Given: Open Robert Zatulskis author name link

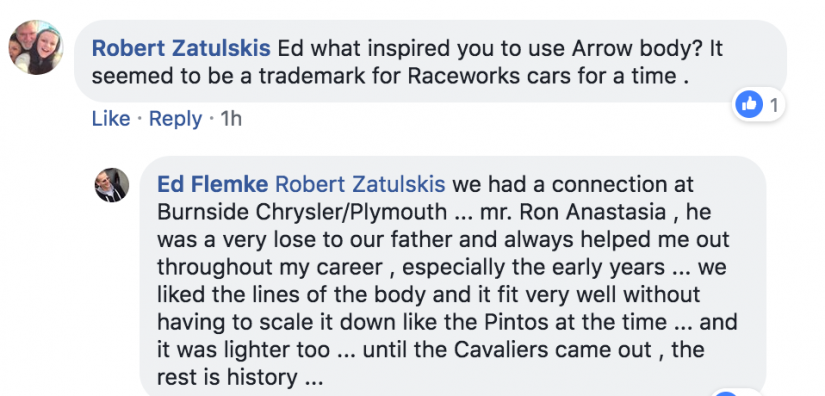Looking at the screenshot, I should [x=181, y=49].
